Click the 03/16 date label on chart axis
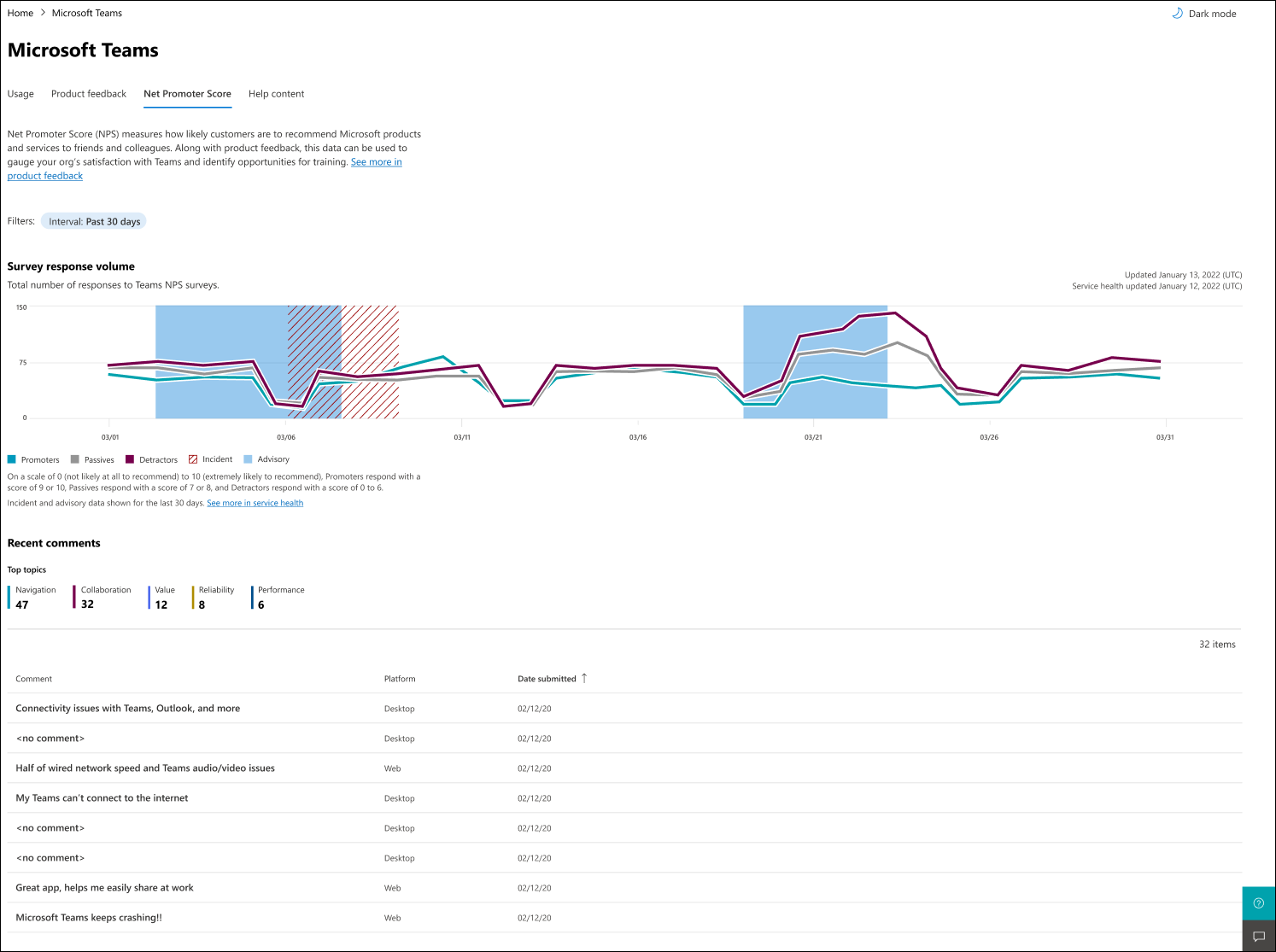This screenshot has height=952, width=1276. (x=638, y=437)
